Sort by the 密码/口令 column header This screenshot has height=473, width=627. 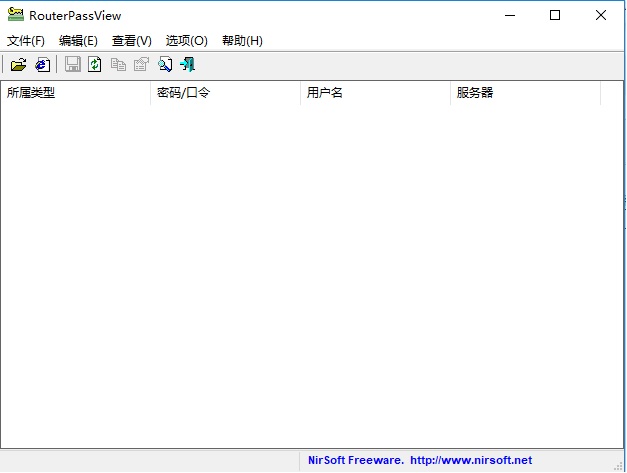226,93
